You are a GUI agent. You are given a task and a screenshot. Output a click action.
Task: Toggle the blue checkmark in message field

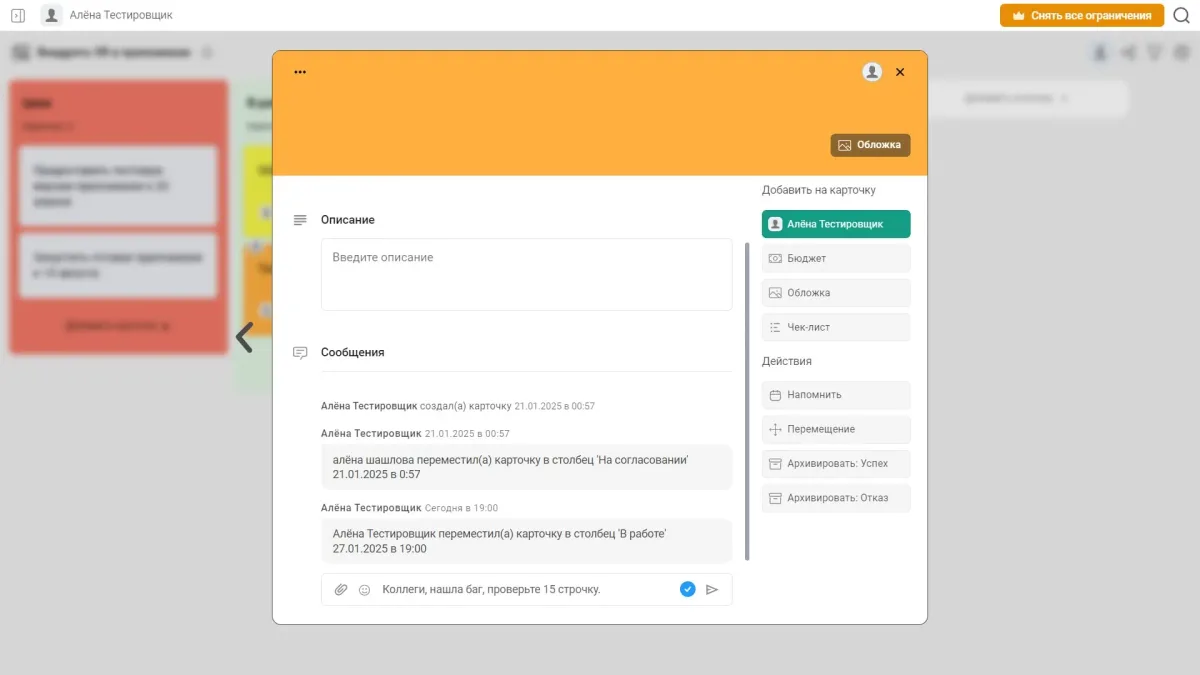click(687, 590)
